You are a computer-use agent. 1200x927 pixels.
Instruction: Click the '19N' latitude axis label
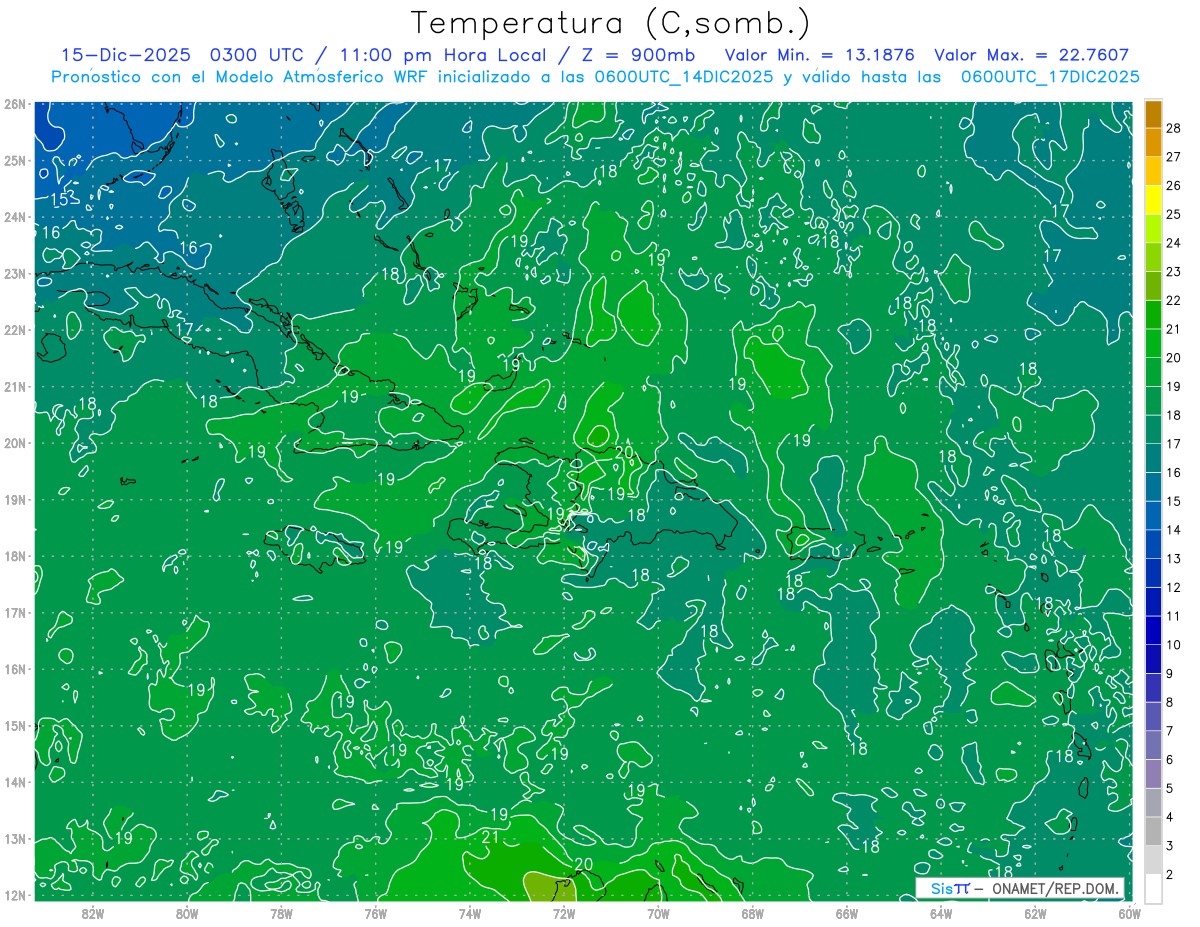(x=15, y=500)
